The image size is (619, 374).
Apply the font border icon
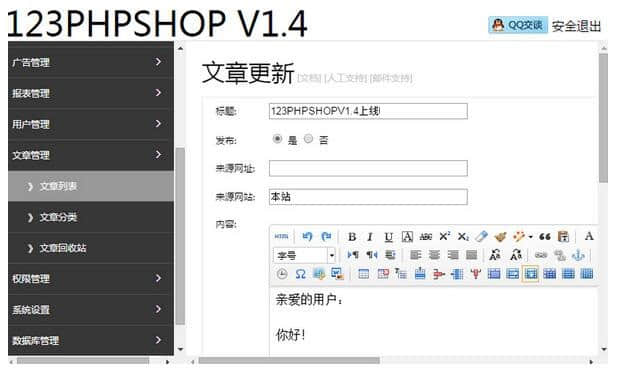407,237
